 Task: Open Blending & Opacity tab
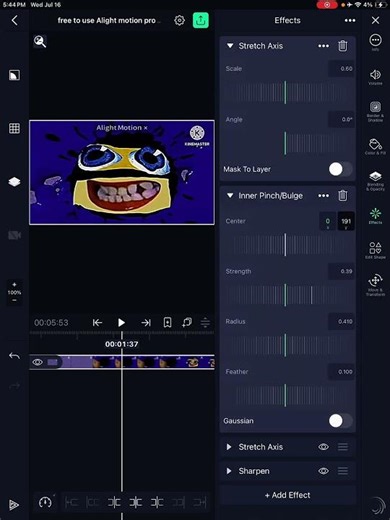point(375,181)
